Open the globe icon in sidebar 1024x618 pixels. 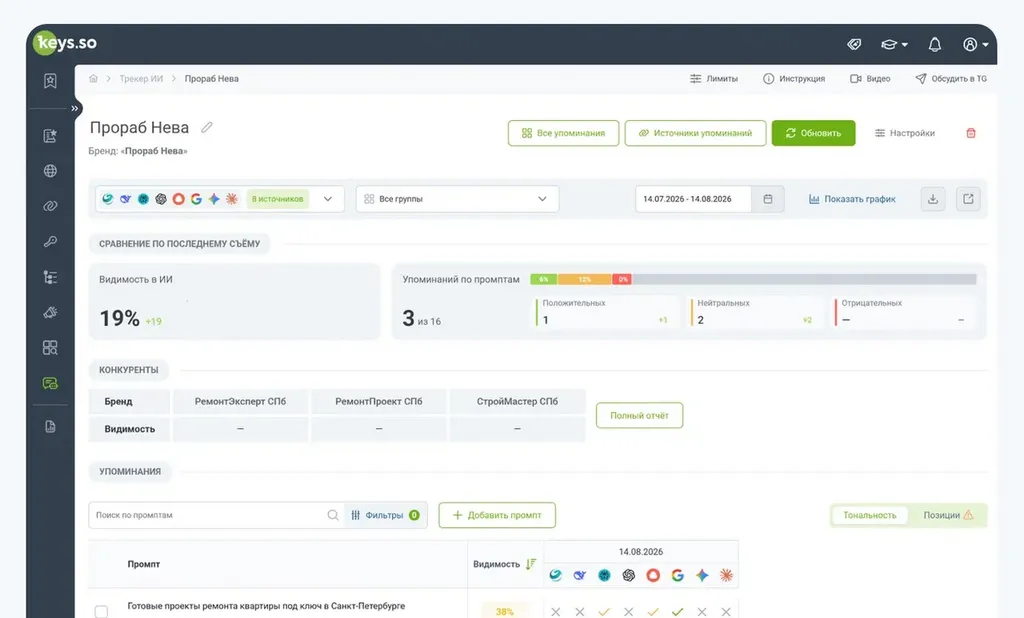pos(50,171)
